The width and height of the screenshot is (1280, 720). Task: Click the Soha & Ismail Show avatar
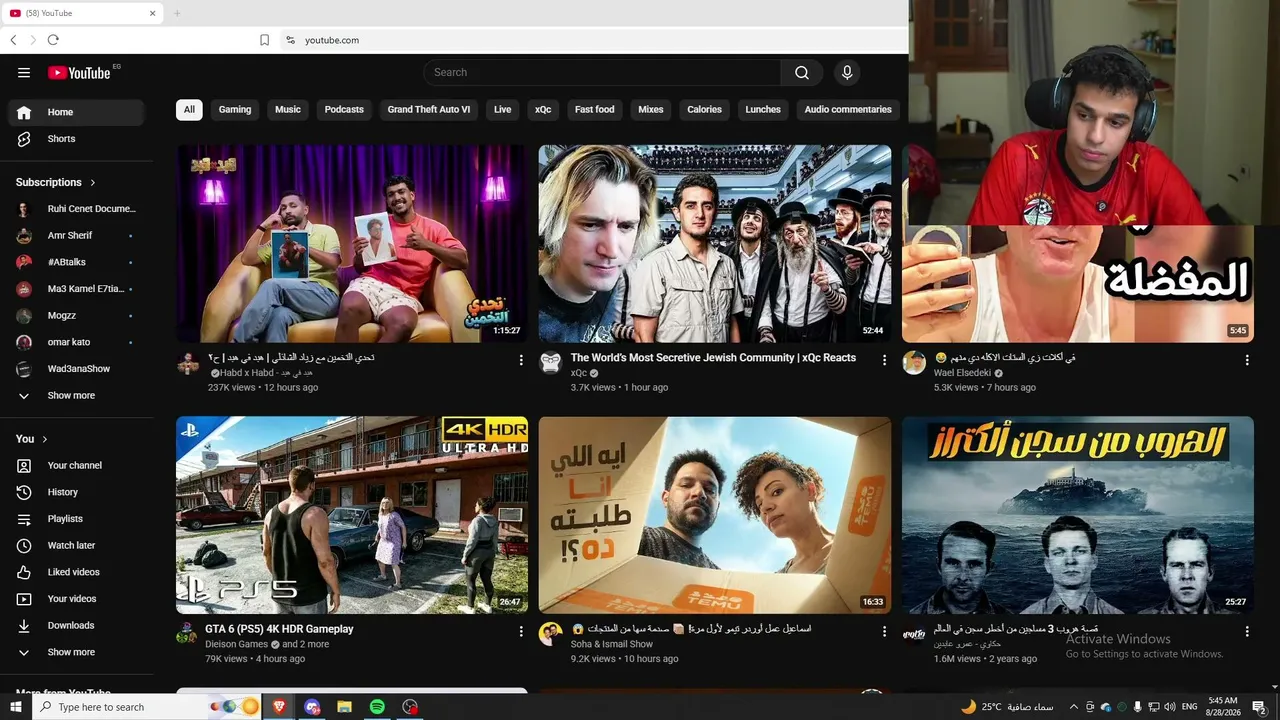pyautogui.click(x=551, y=633)
